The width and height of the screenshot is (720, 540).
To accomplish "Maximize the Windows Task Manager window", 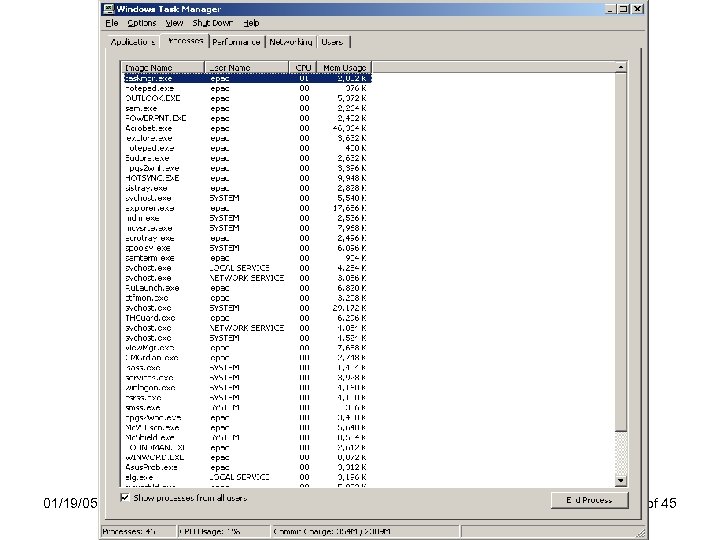I will [624, 9].
